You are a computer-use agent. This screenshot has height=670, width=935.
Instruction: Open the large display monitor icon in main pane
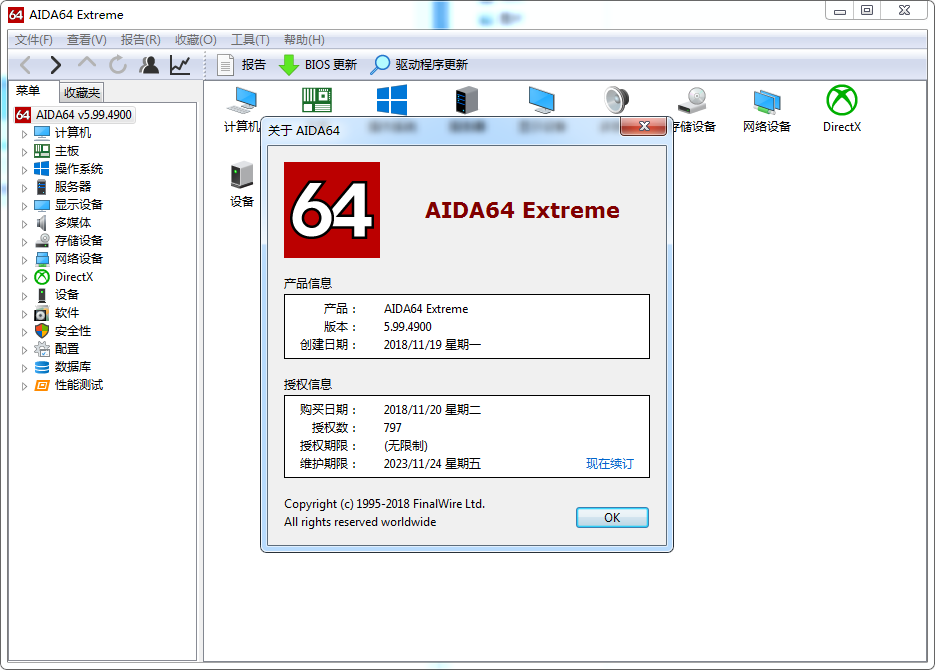pos(541,100)
